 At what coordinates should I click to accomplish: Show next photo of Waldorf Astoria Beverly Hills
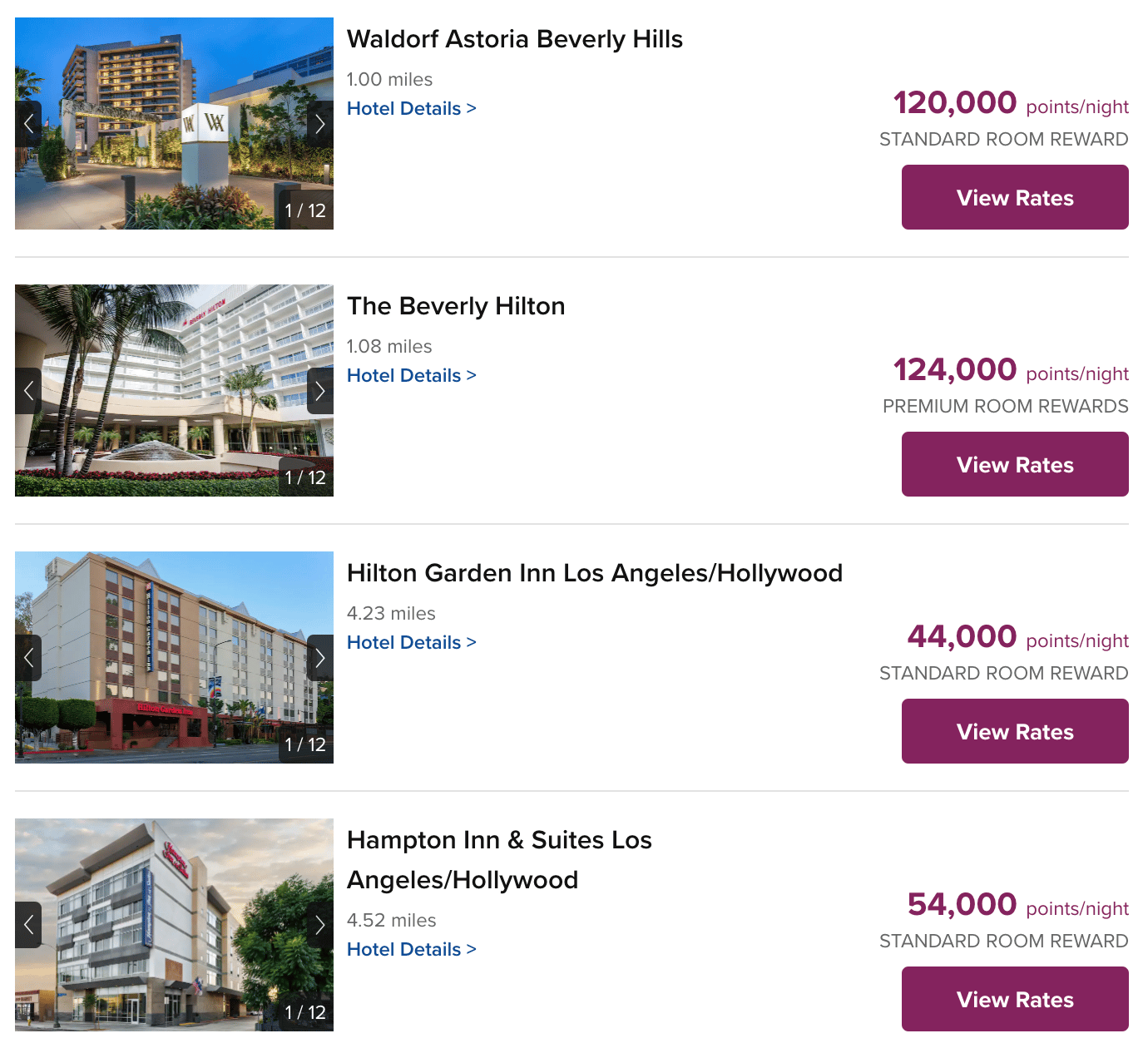[320, 124]
